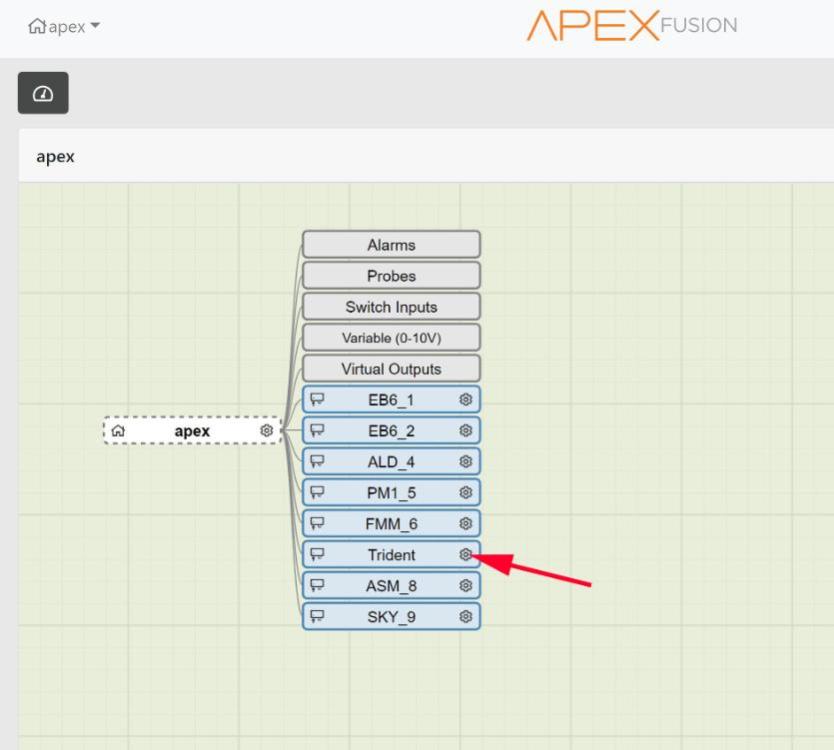Open ALD_4 module settings gear
This screenshot has height=750, width=834.
(x=465, y=462)
